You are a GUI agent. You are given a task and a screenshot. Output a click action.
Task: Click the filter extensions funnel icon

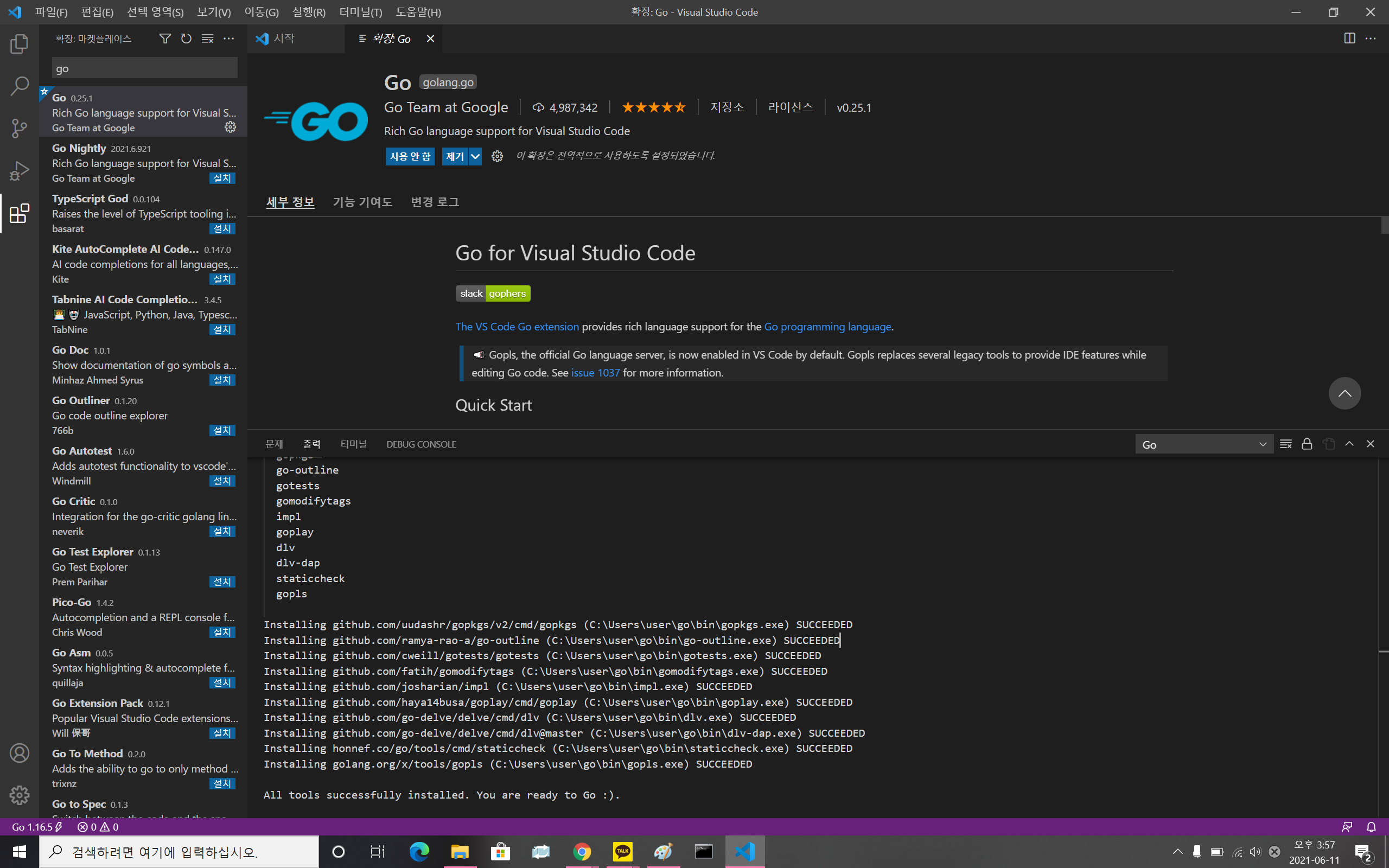(165, 39)
